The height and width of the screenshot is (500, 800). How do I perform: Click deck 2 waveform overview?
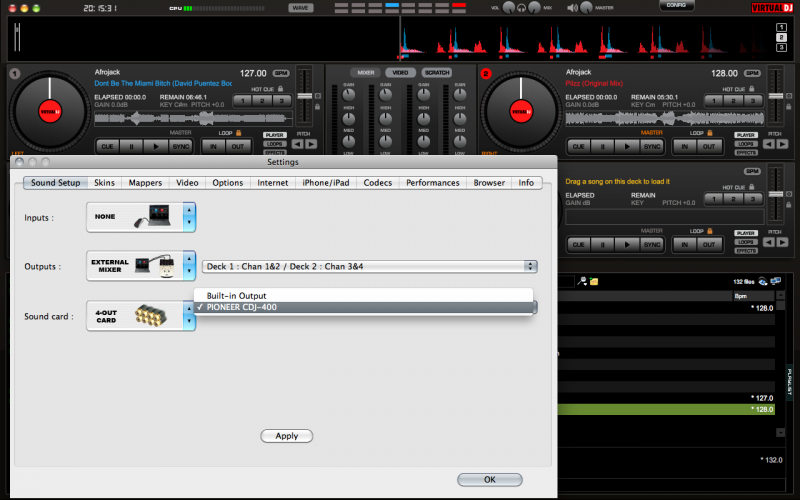pyautogui.click(x=665, y=118)
